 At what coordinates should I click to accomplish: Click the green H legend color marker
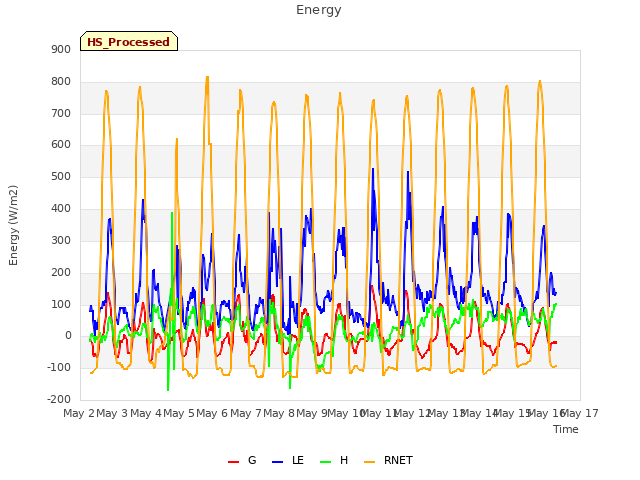pos(326,462)
